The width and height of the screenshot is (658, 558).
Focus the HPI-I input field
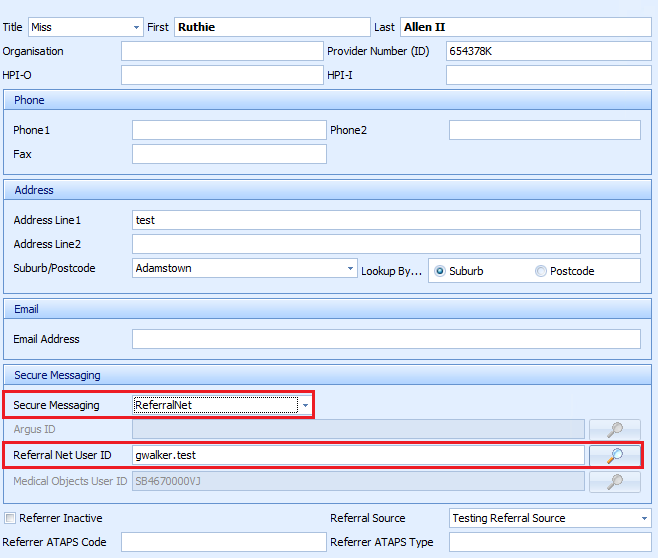click(549, 75)
